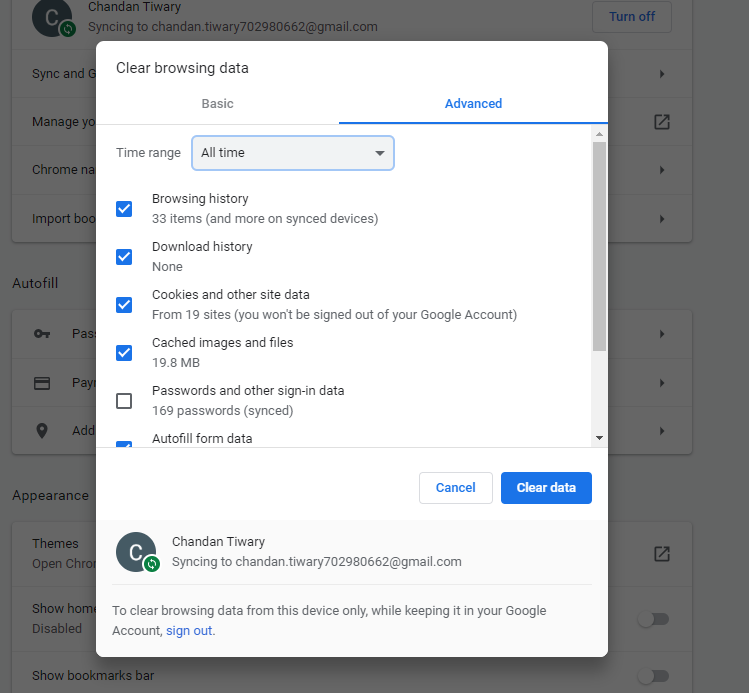The width and height of the screenshot is (749, 693).
Task: Toggle the Show home button switch
Action: (653, 619)
